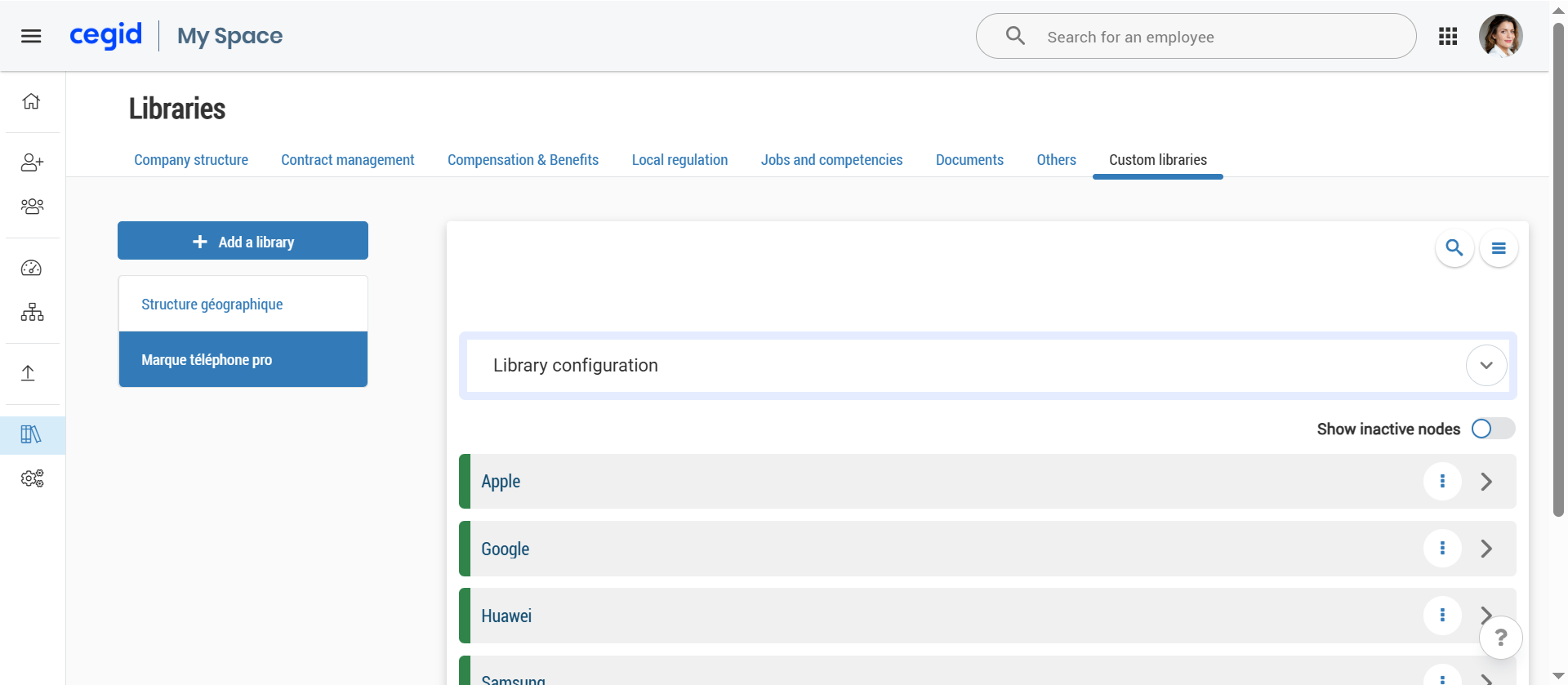Image resolution: width=1568 pixels, height=685 pixels.
Task: Expand the Google node chevron
Action: coord(1486,549)
